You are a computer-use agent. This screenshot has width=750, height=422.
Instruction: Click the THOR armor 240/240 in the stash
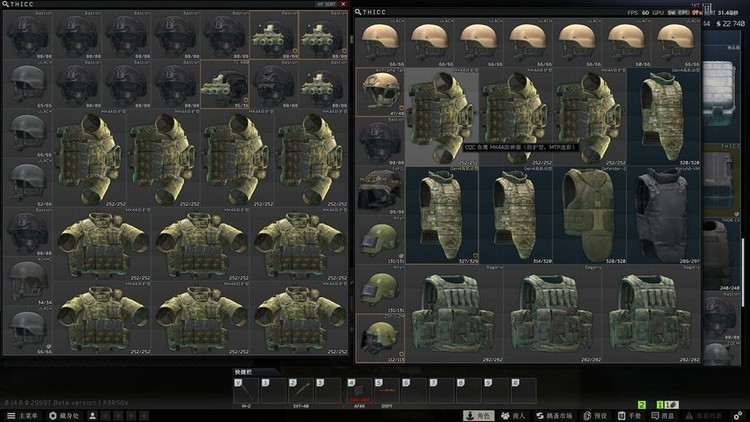(722, 255)
